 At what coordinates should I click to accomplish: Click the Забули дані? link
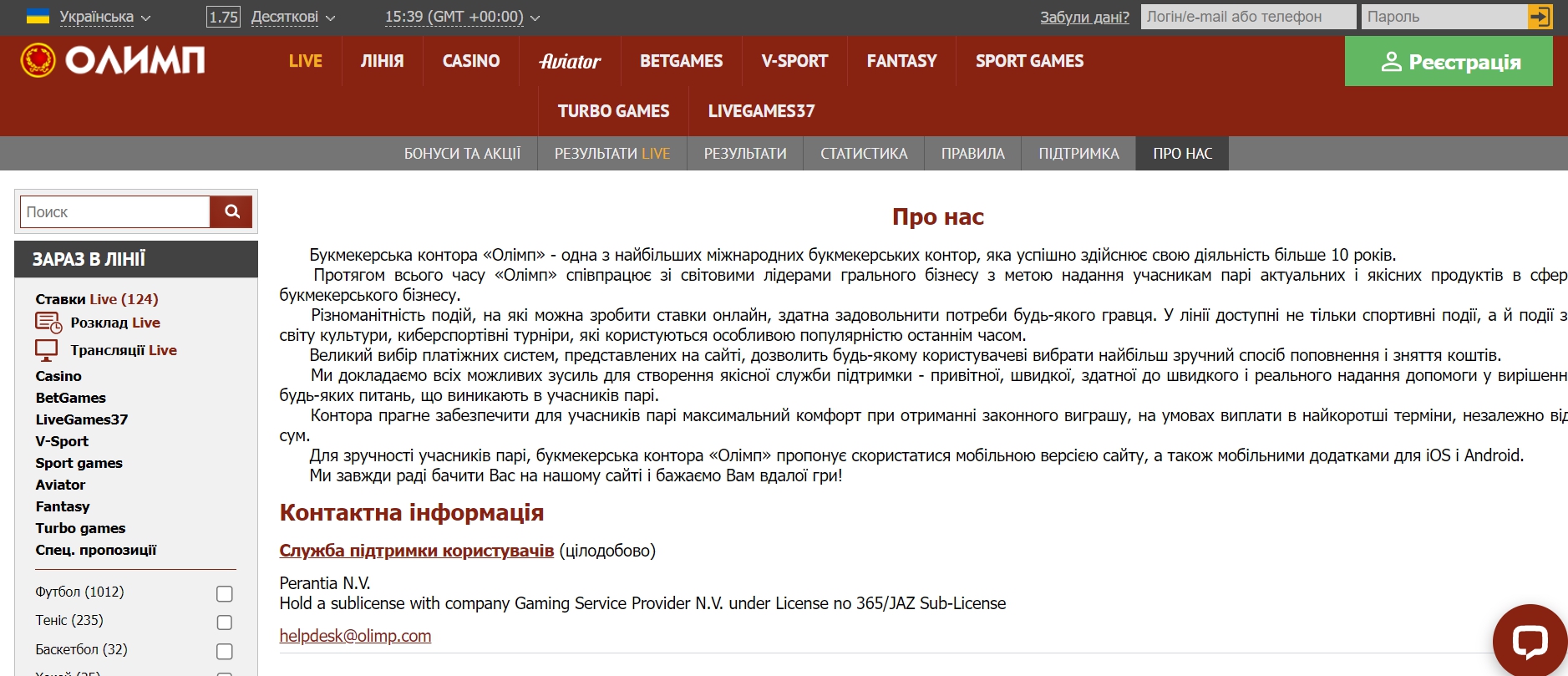pos(1084,17)
